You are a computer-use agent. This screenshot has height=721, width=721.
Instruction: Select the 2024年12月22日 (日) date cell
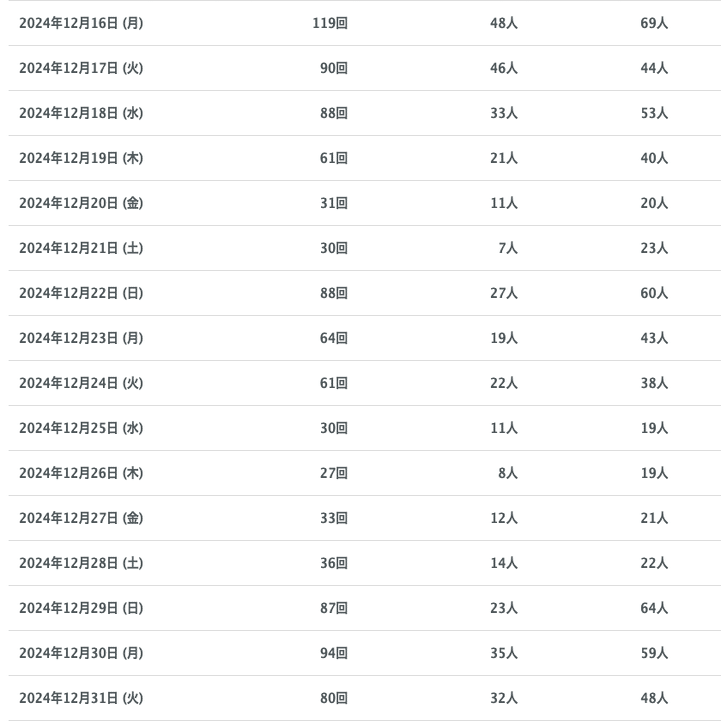pyautogui.click(x=81, y=293)
